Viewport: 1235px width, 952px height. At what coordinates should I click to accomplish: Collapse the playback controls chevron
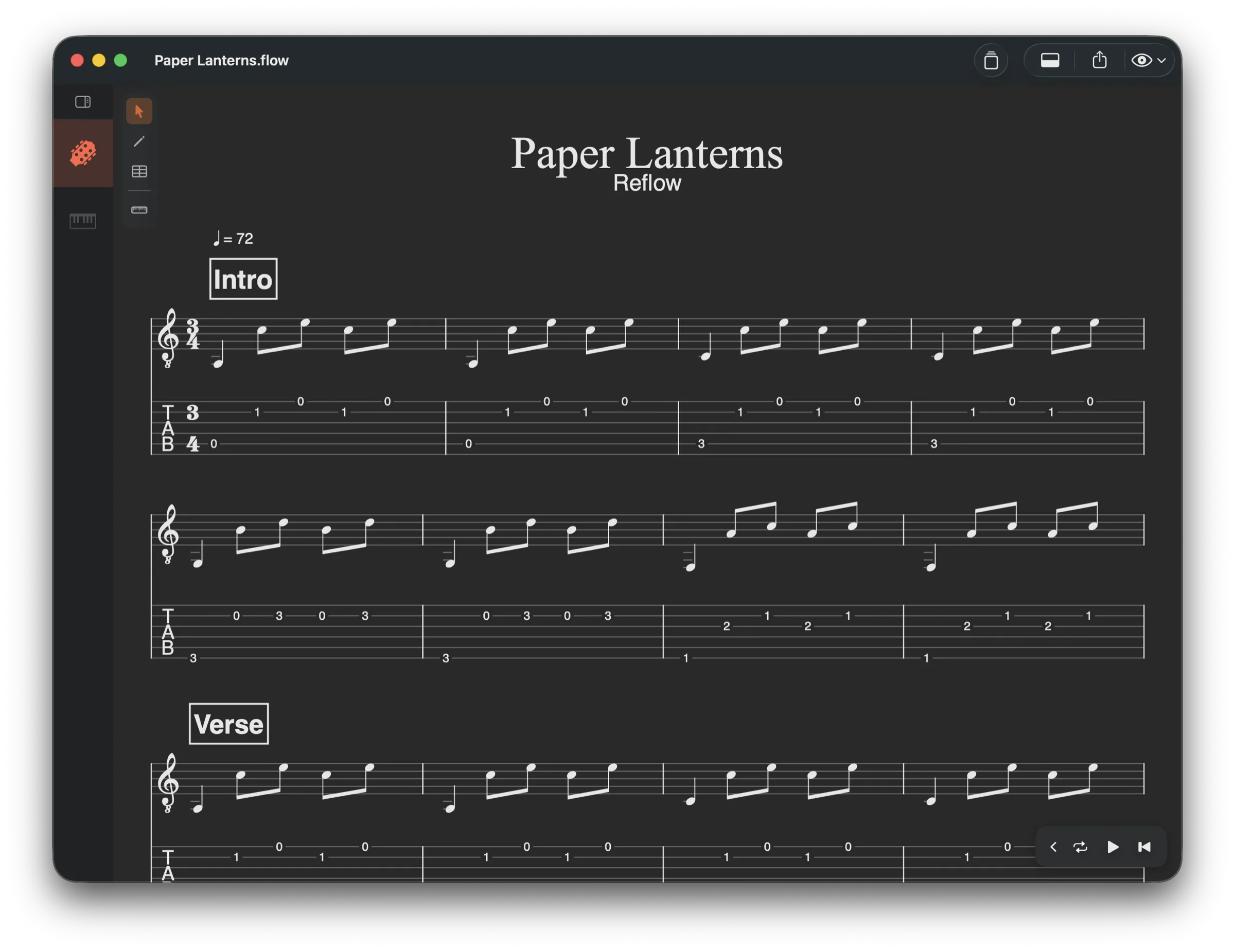(x=1053, y=846)
